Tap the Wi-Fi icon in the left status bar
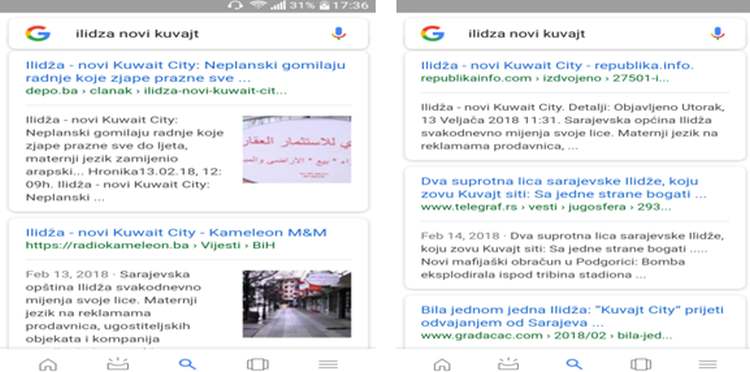The width and height of the screenshot is (750, 372). coord(258,5)
